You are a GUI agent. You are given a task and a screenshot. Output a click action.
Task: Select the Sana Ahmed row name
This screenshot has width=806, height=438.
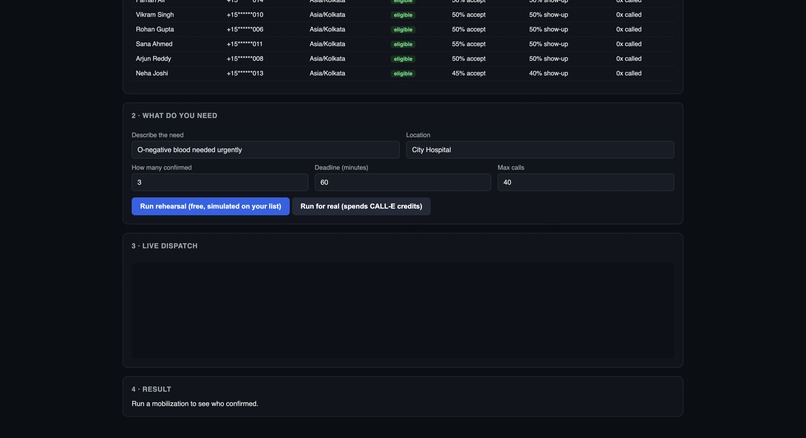tap(154, 44)
